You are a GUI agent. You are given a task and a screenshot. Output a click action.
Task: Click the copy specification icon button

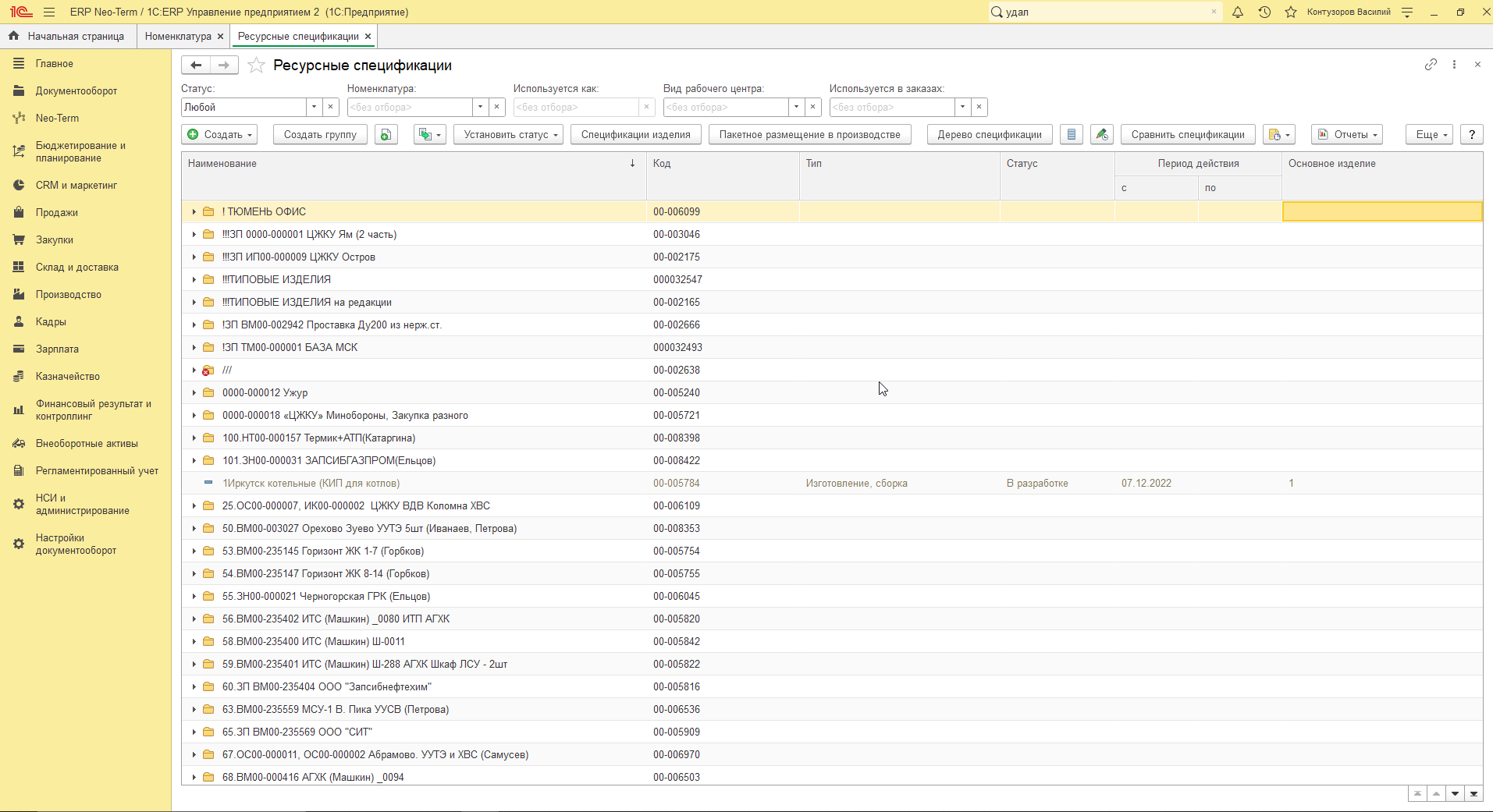pyautogui.click(x=386, y=135)
